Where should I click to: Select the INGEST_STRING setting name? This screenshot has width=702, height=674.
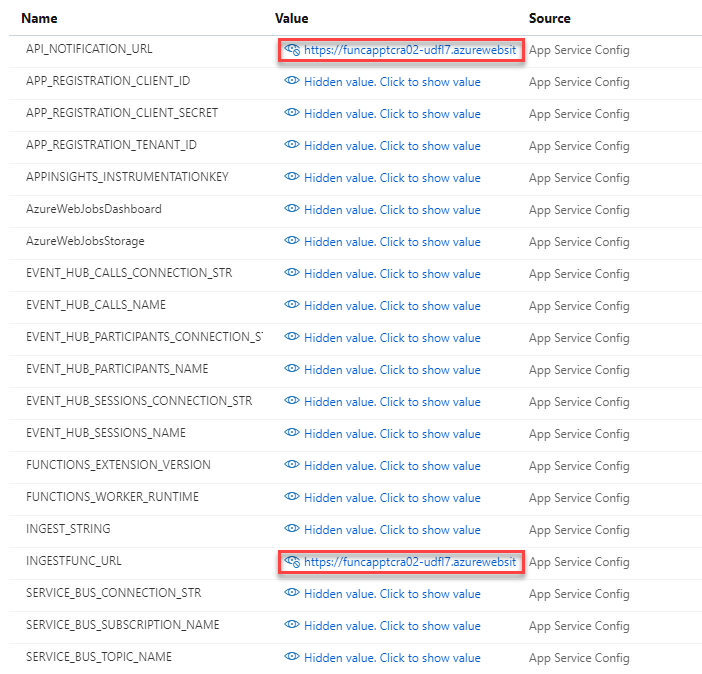[68, 529]
